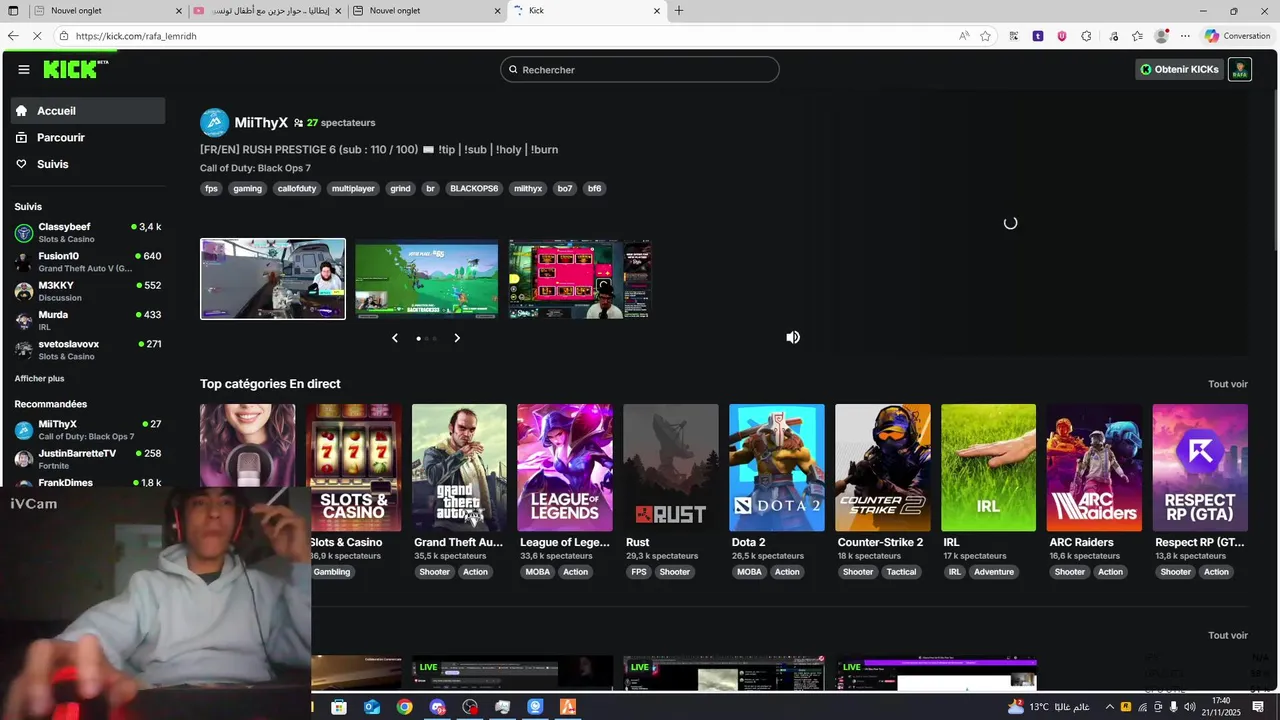
Task: Click MiiThyX streamer avatar in featured header
Action: tap(214, 123)
